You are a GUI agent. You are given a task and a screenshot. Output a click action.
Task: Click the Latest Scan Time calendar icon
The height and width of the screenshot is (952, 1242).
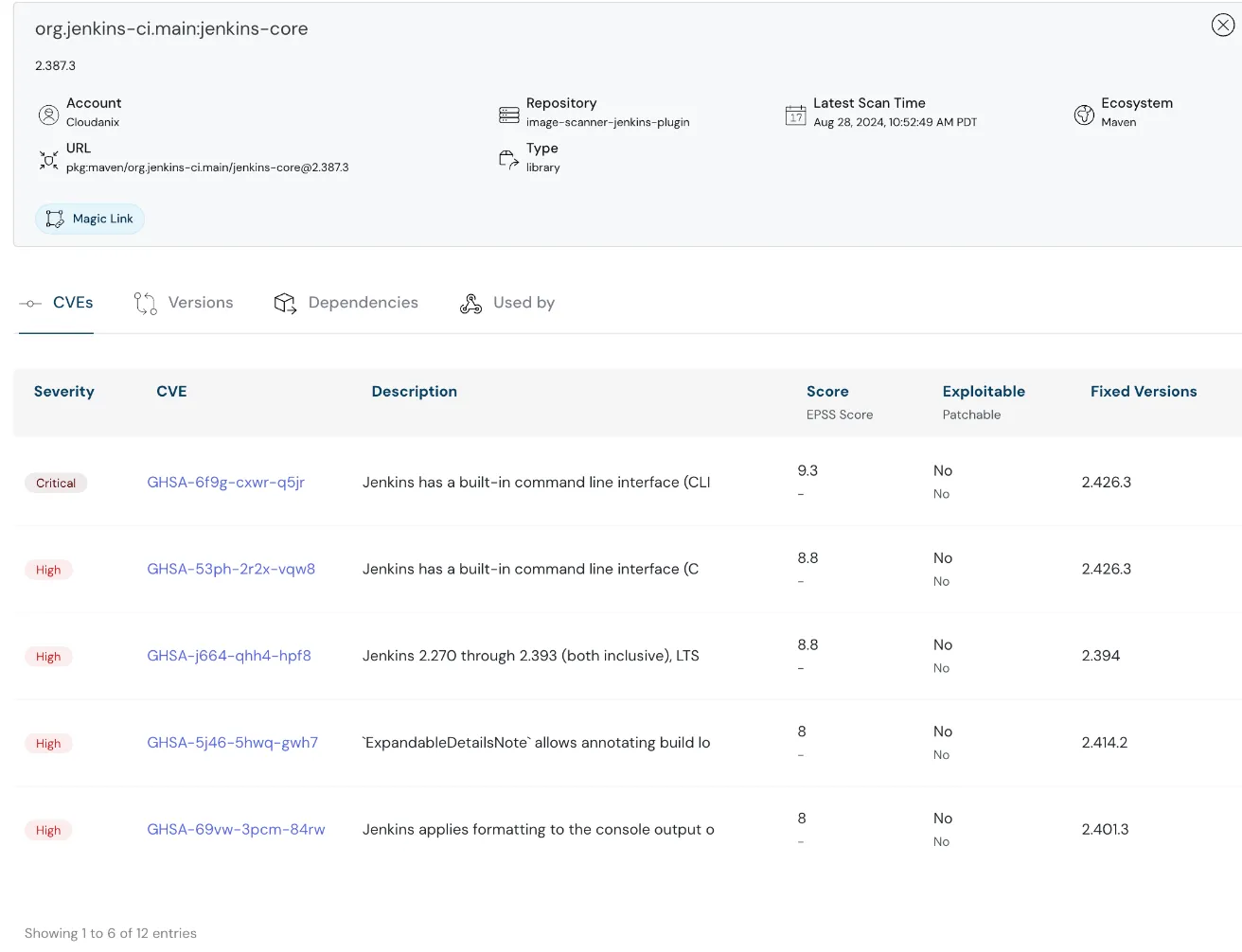(x=795, y=115)
